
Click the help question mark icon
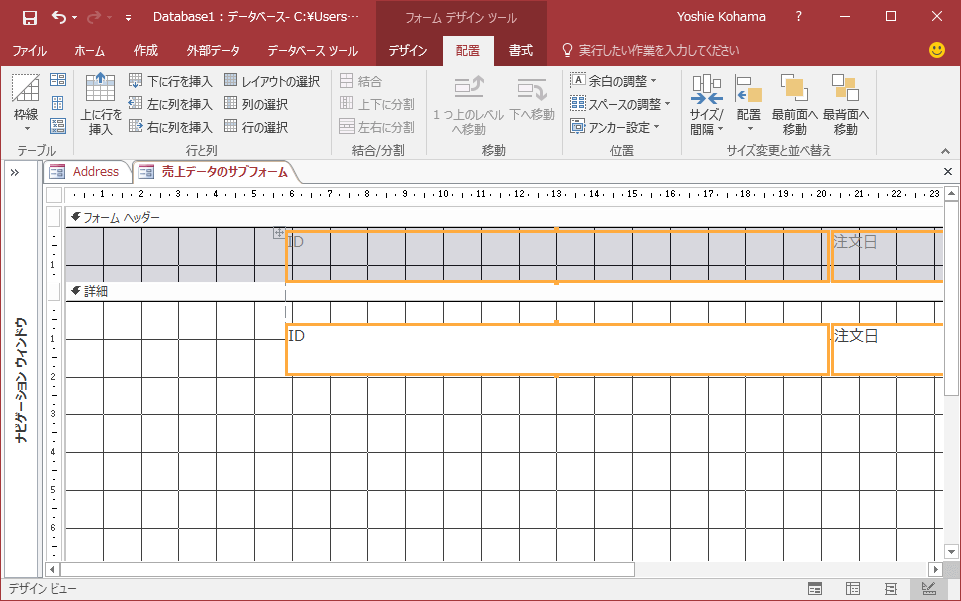(x=799, y=17)
